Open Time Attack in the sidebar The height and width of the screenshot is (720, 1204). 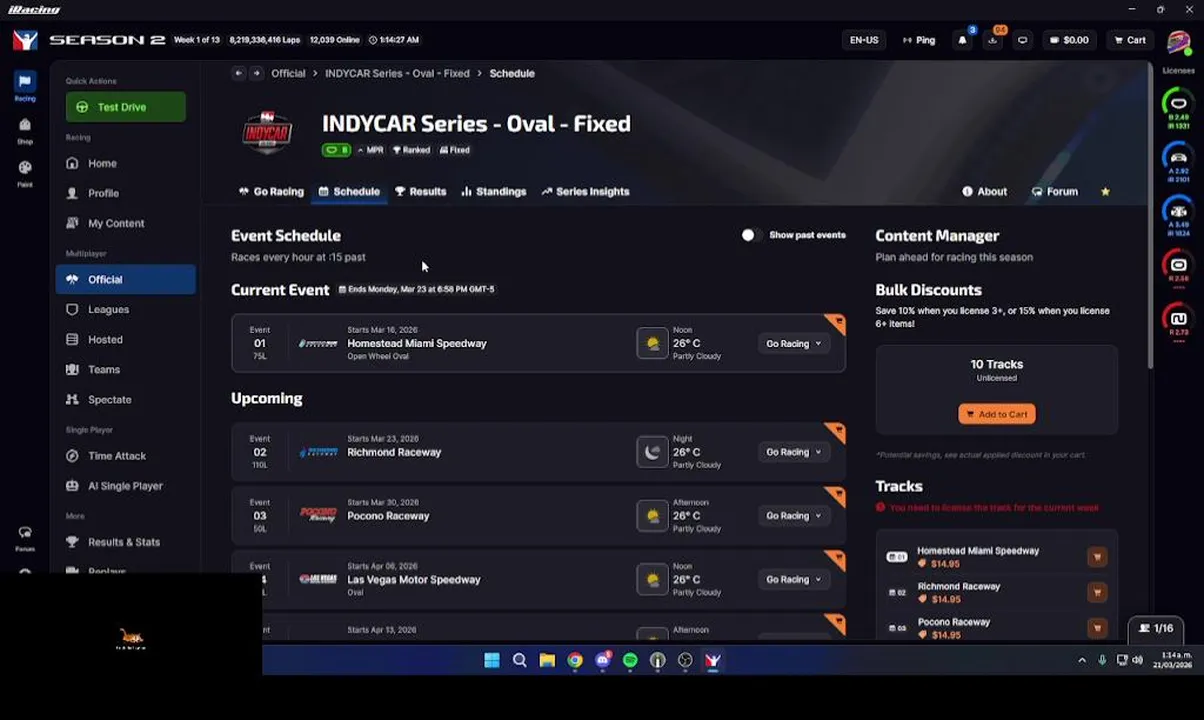coord(125,455)
